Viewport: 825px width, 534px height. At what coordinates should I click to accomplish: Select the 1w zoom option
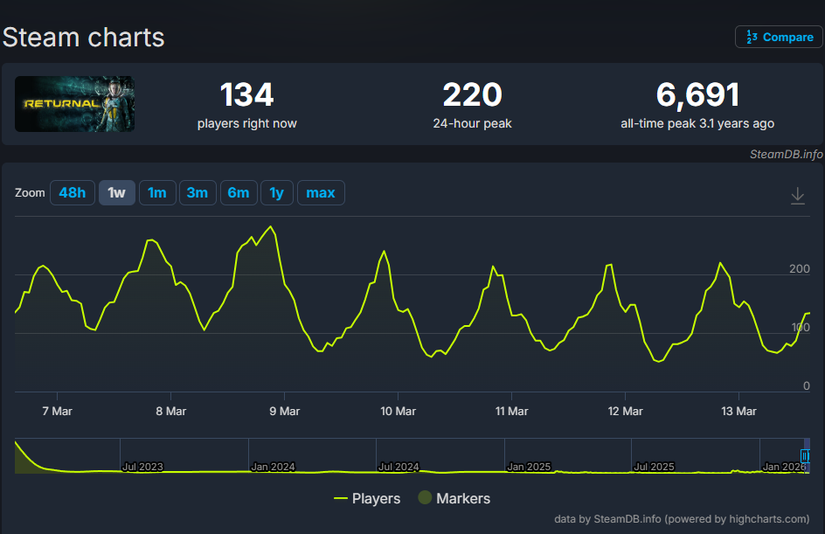pos(117,192)
